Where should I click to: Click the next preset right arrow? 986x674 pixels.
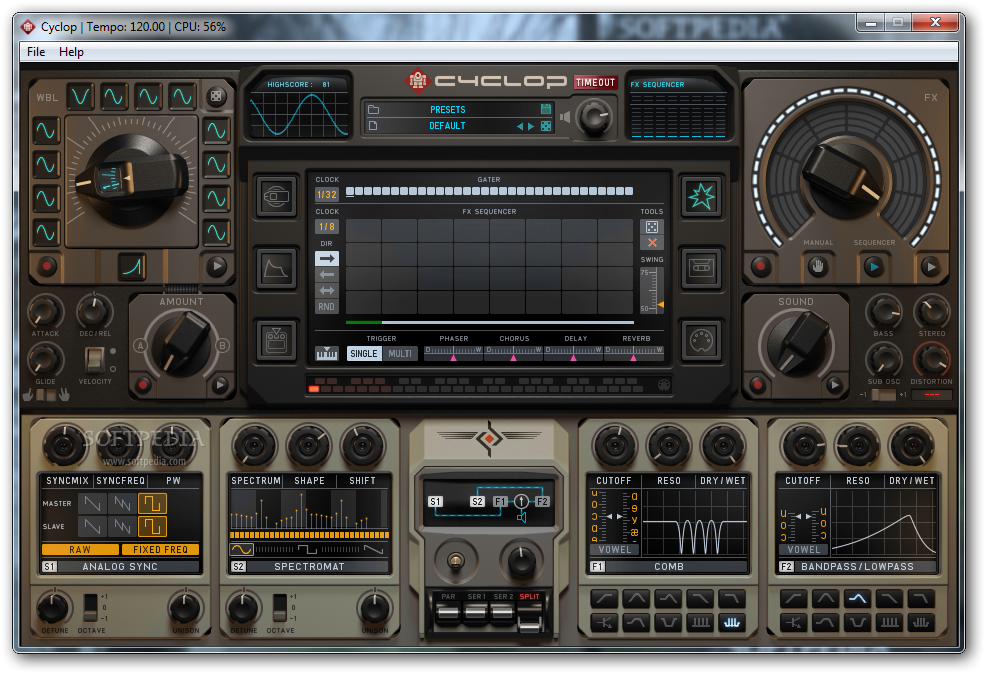(x=531, y=126)
